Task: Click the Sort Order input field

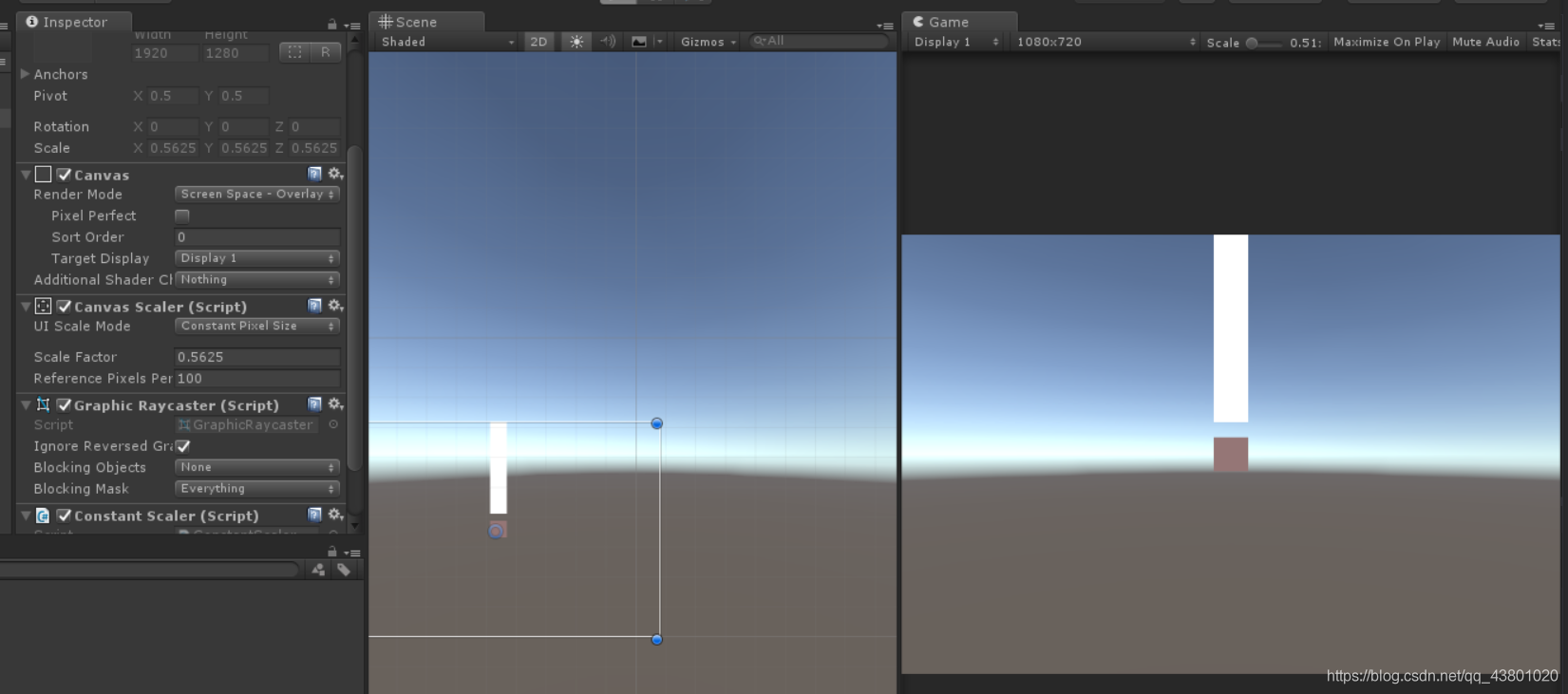Action: 257,237
